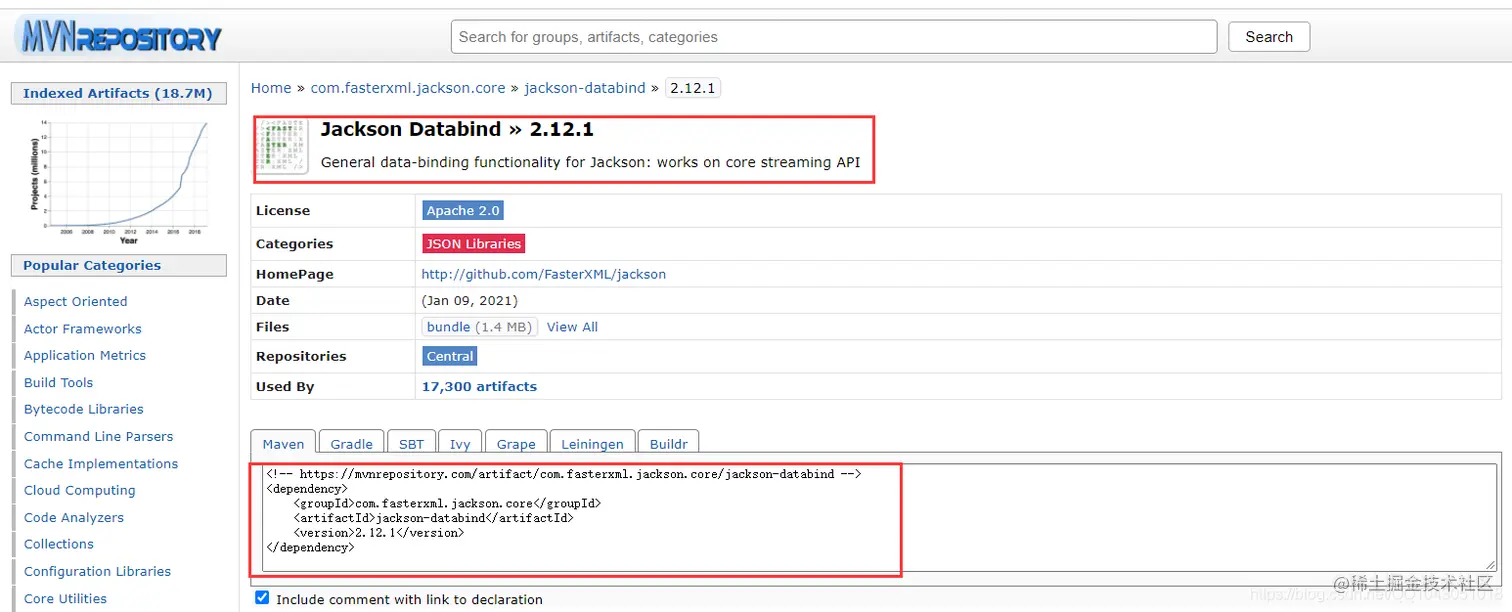Go to the Home breadcrumb
Viewport: 1512px width, 612px height.
pos(271,88)
